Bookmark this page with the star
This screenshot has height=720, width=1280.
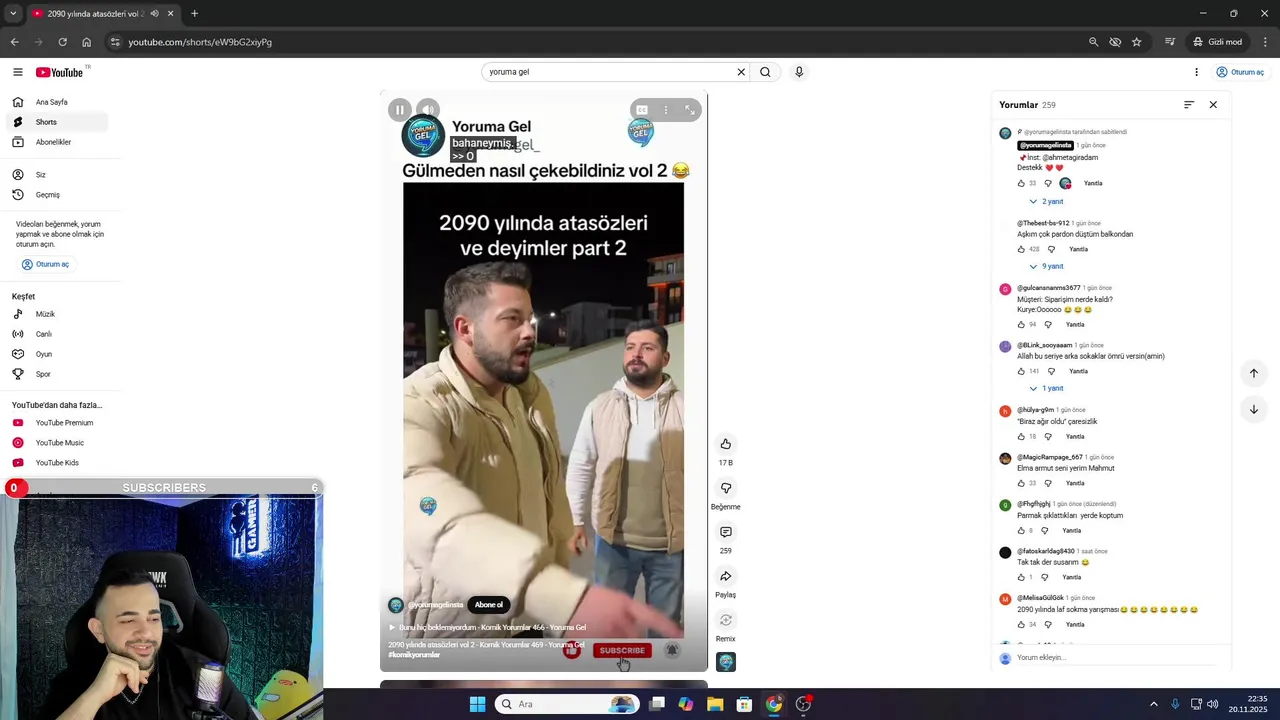pyautogui.click(x=1137, y=42)
